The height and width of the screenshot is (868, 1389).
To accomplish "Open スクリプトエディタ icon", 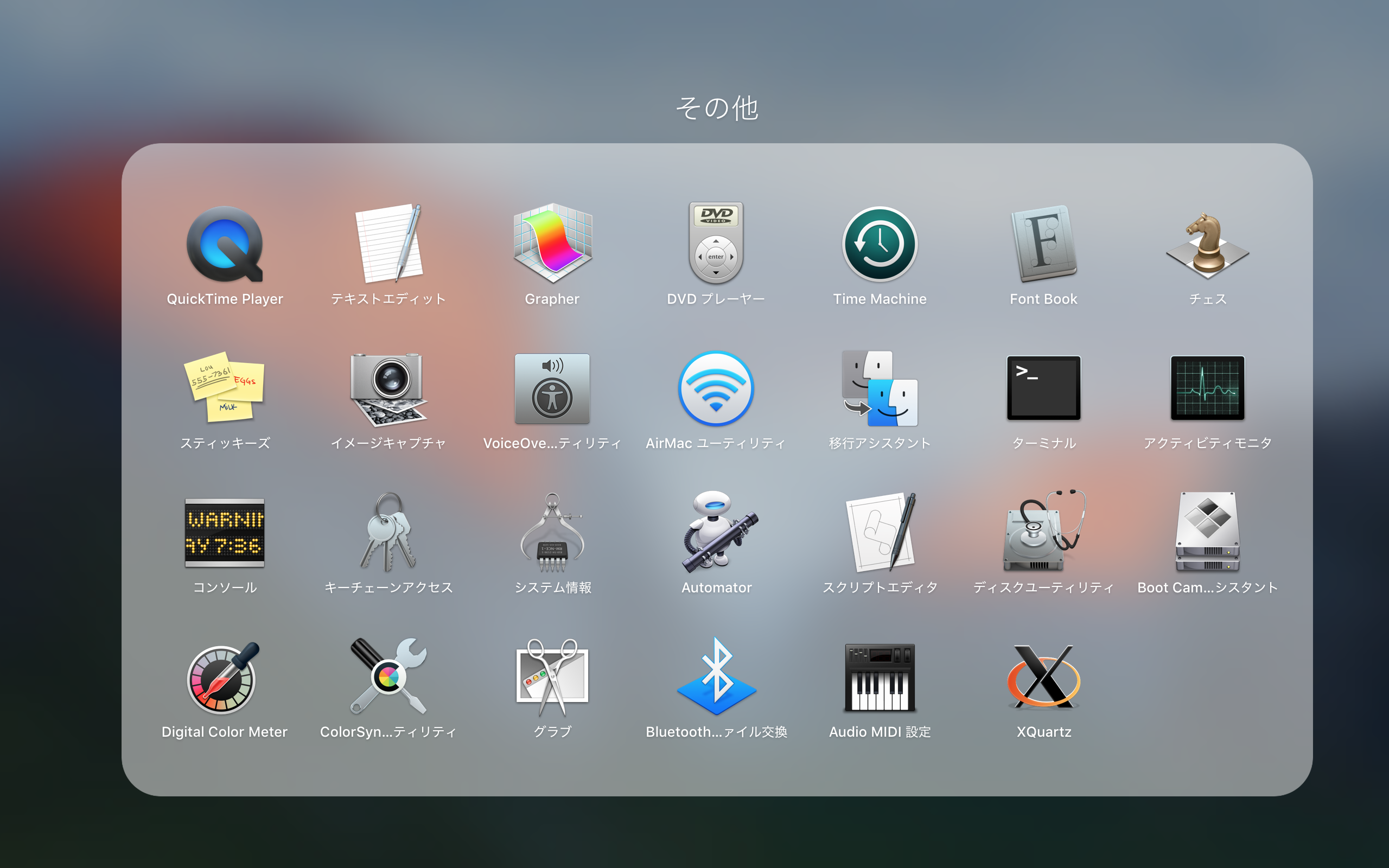I will click(881, 532).
